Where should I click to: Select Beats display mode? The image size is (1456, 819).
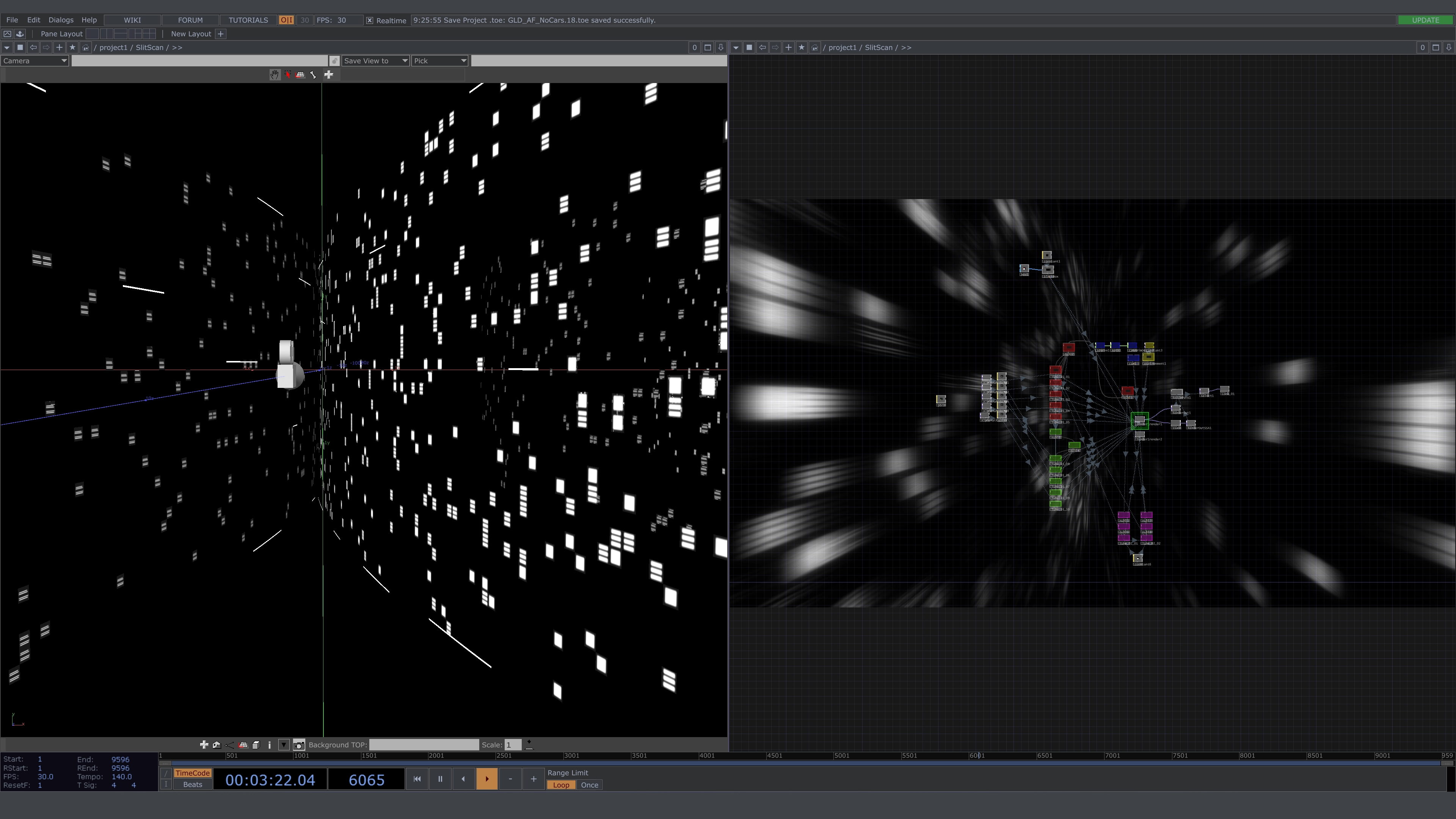[192, 784]
